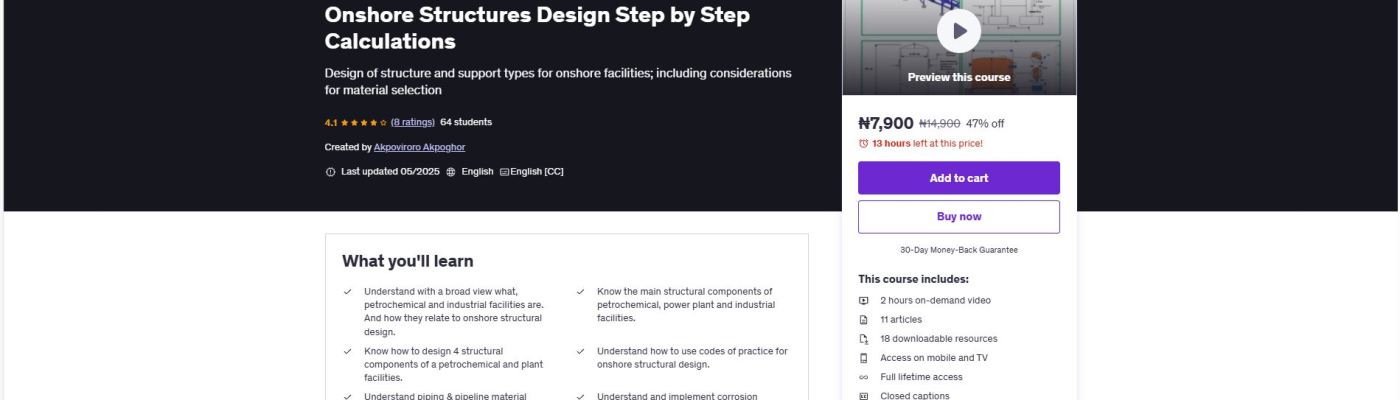Click the What you'll learn heading

pyautogui.click(x=408, y=261)
